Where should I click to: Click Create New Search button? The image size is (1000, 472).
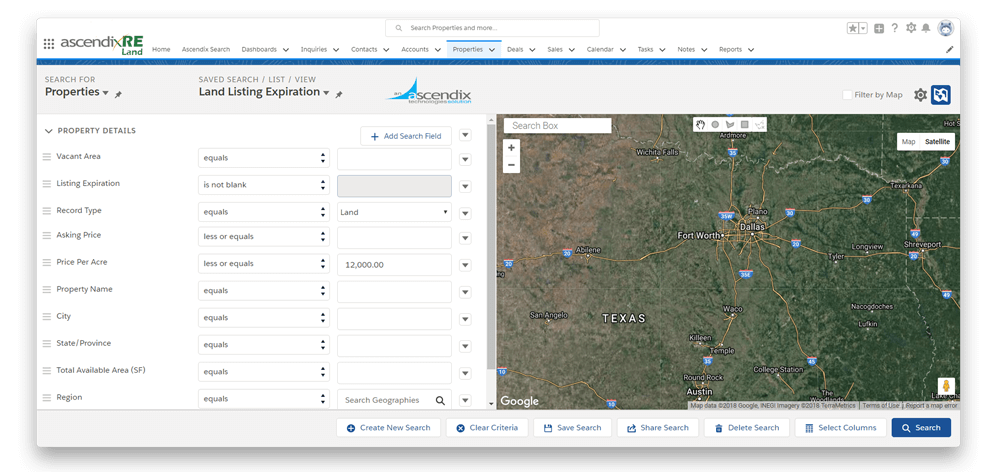(x=388, y=427)
